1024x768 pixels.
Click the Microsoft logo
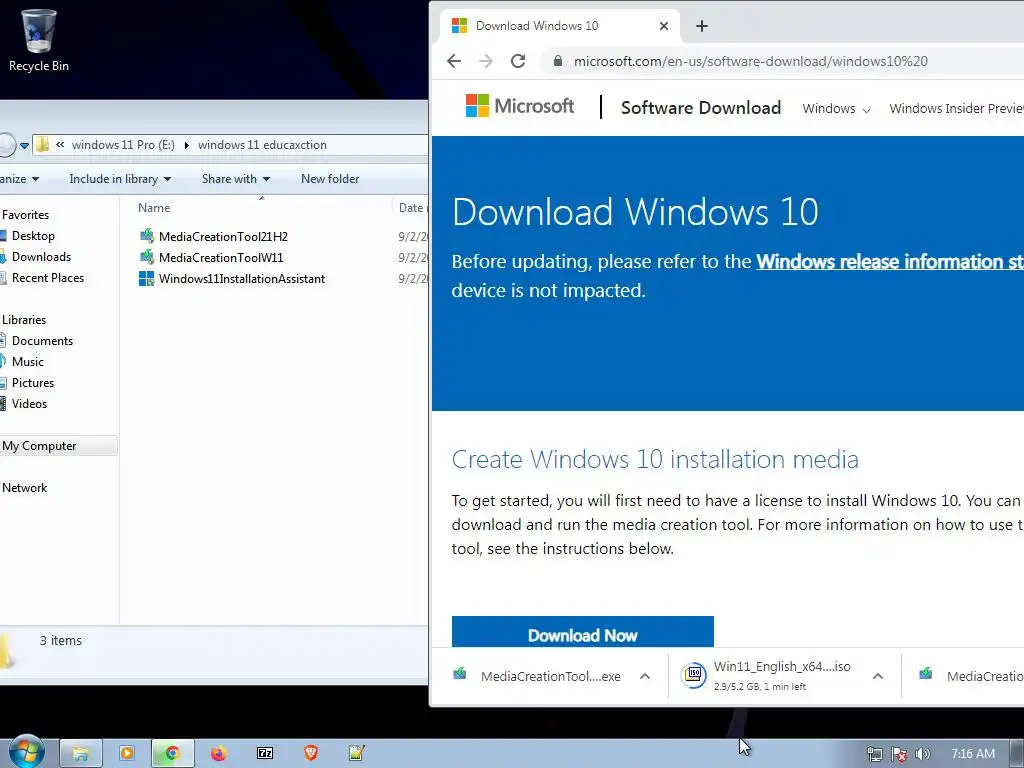click(520, 106)
